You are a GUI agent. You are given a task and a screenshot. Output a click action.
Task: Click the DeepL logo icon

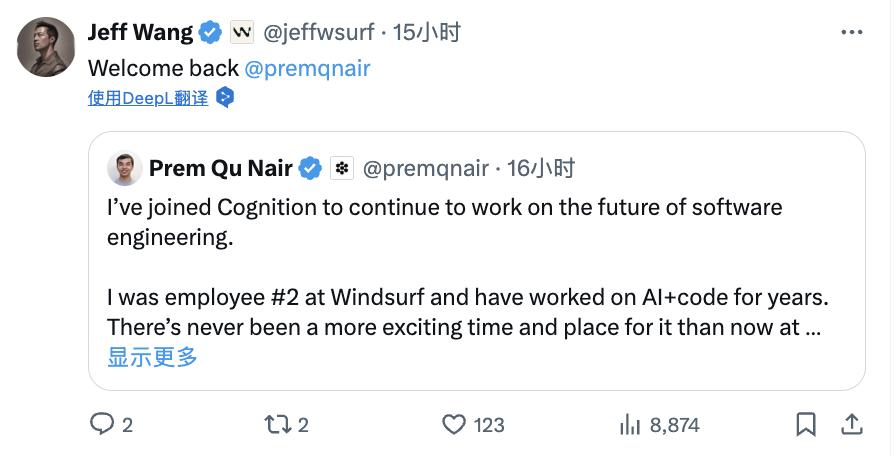tap(226, 97)
